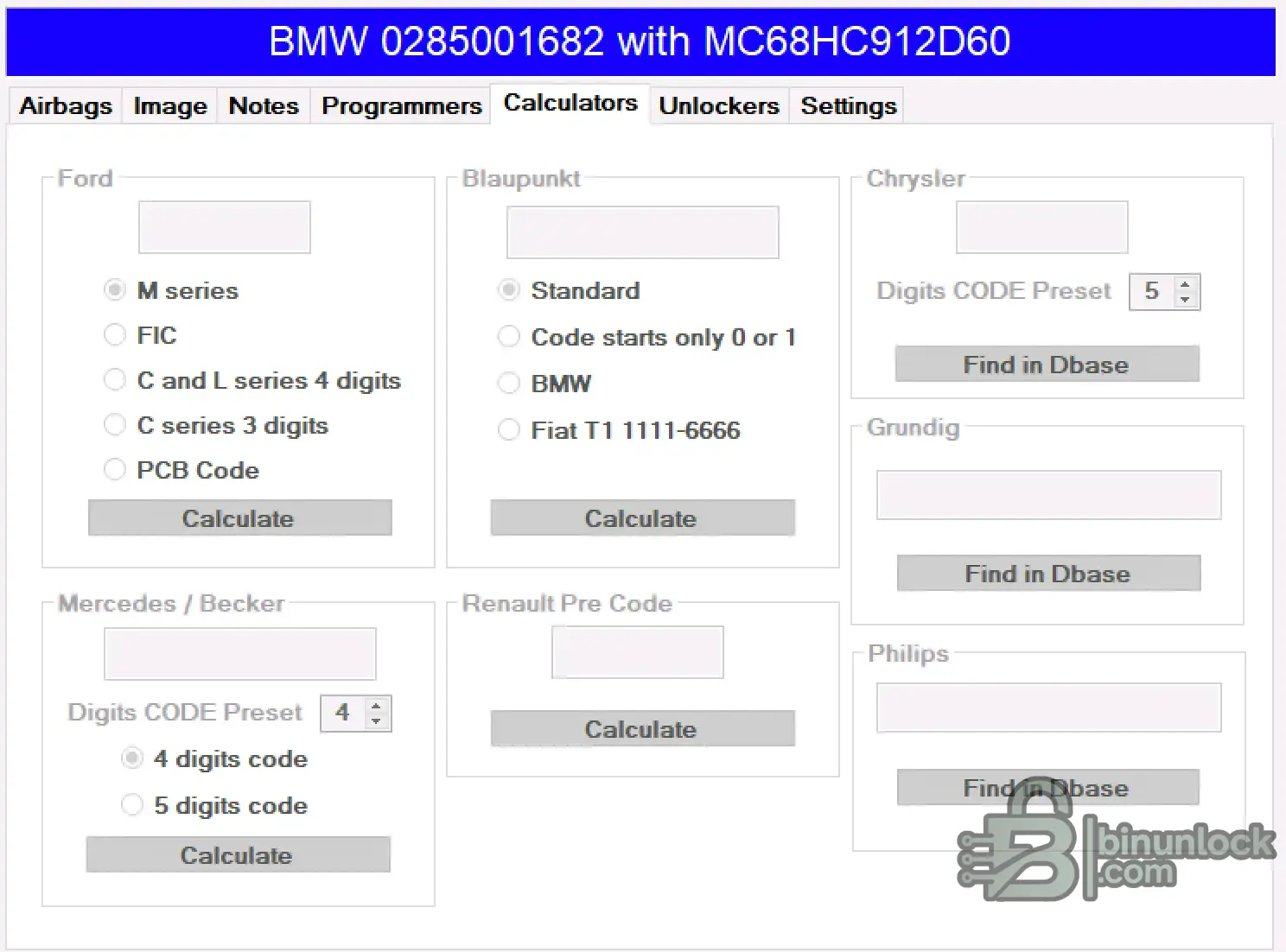Viewport: 1286px width, 952px height.
Task: Focus the Mercedes / Becker input field
Action: click(240, 654)
